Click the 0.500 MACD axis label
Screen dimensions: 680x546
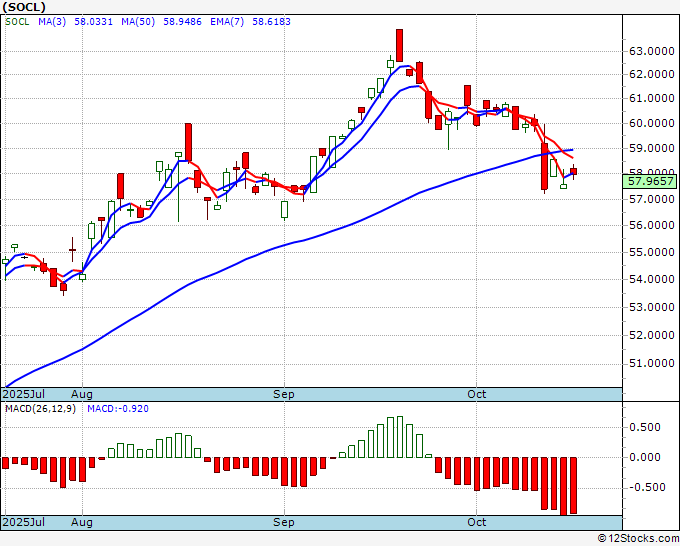pos(644,428)
